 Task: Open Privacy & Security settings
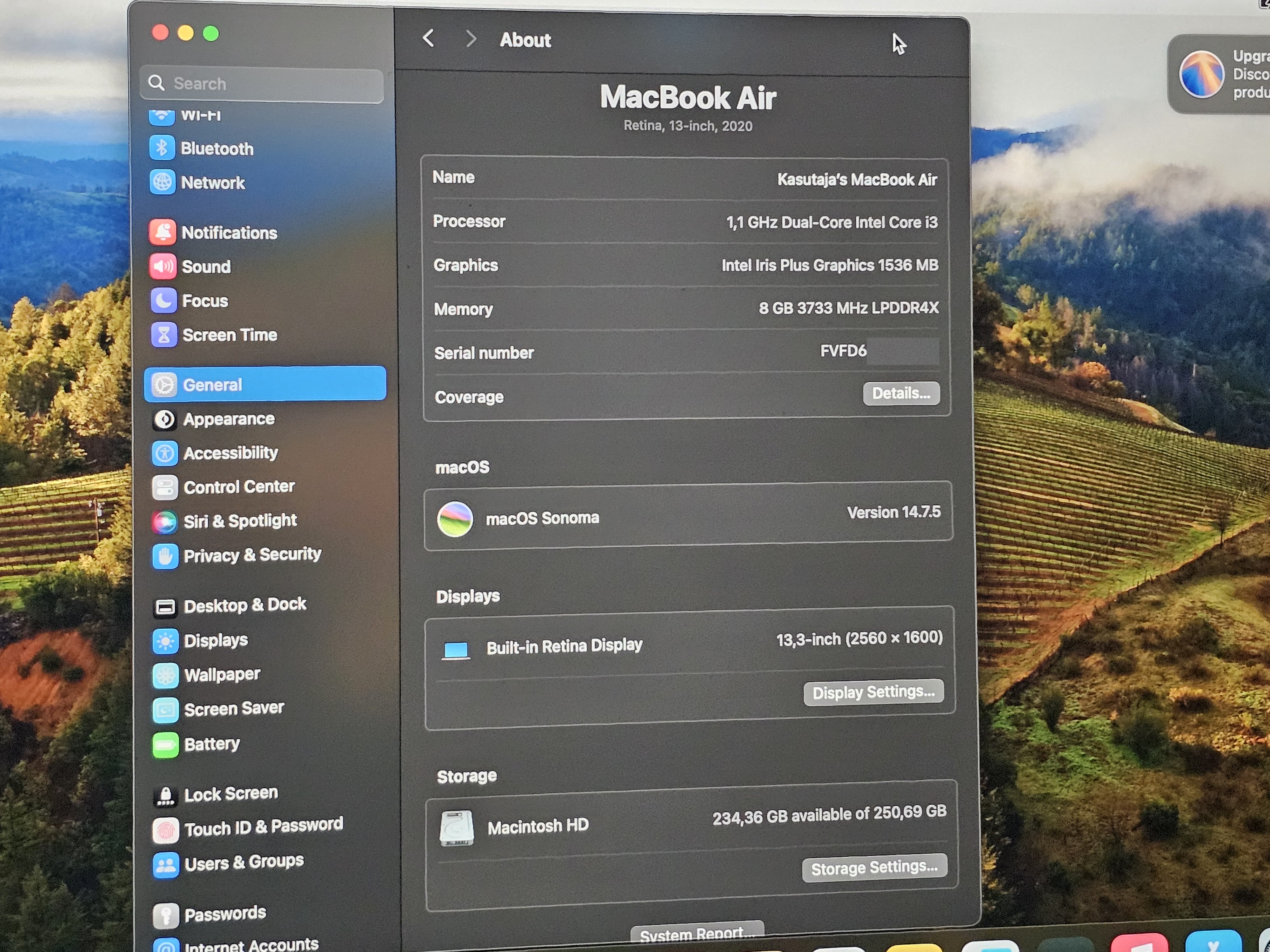tap(237, 555)
